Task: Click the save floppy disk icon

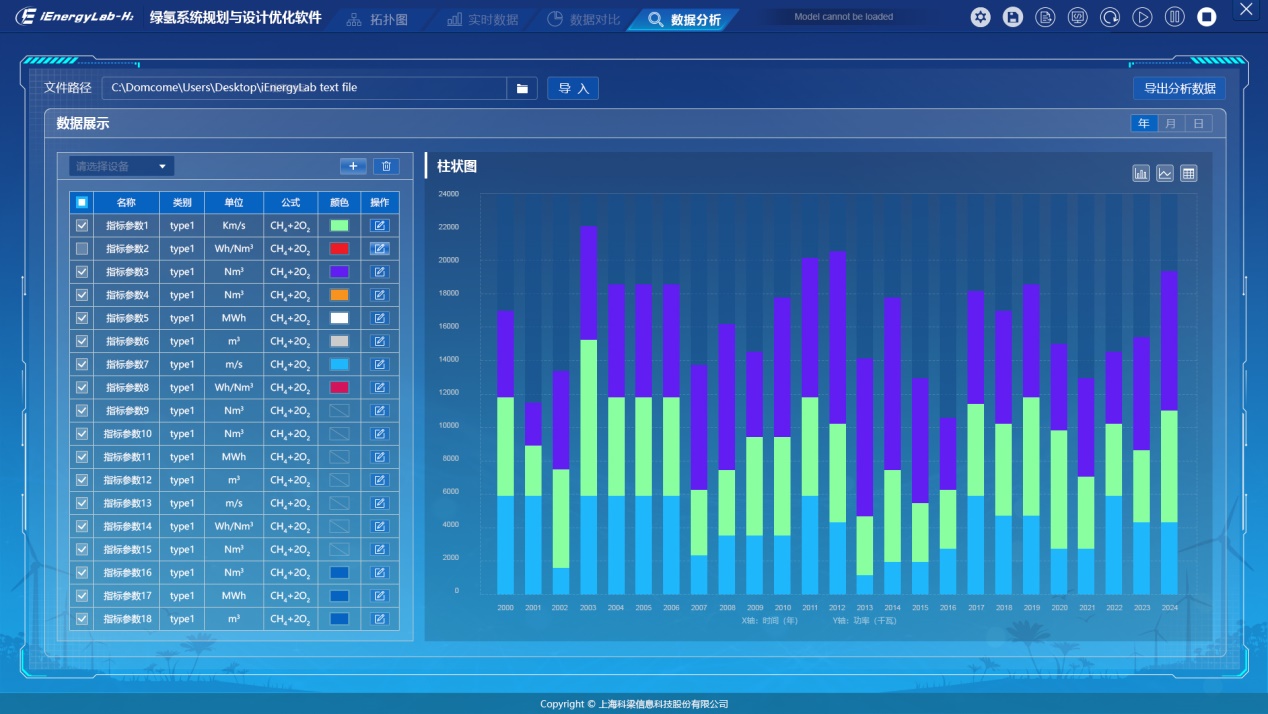Action: pos(1013,17)
